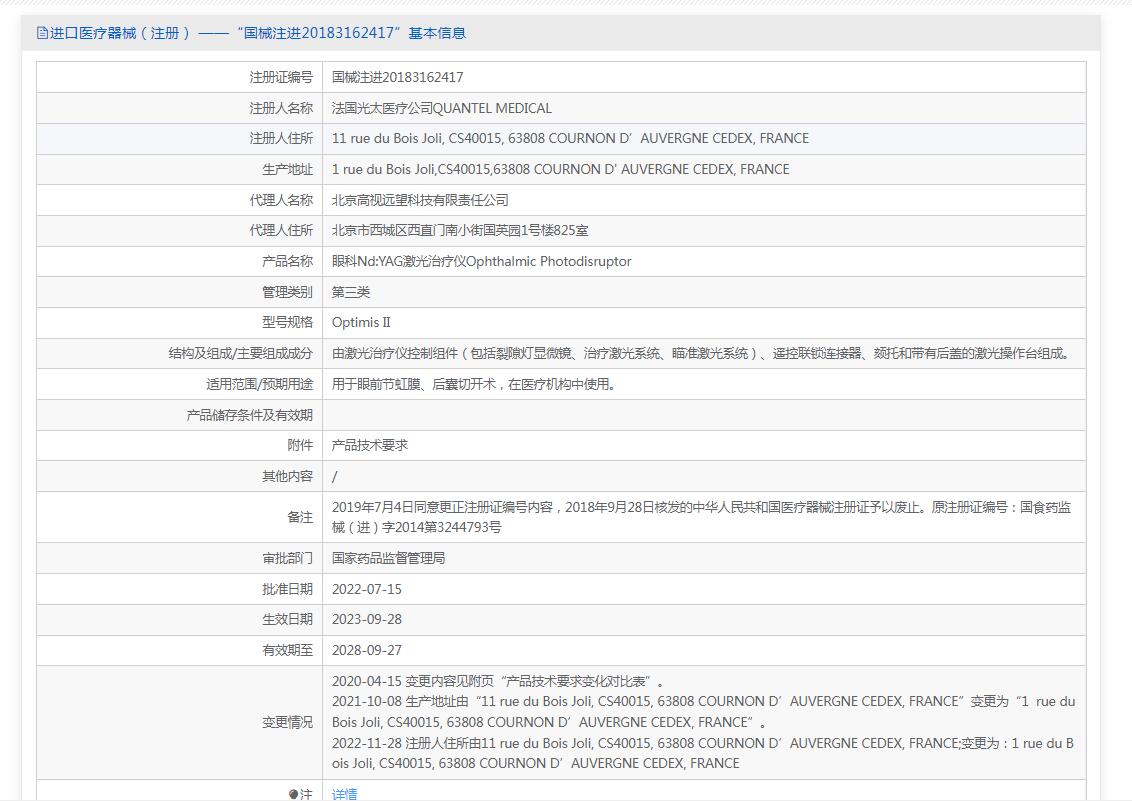Open the 详情 link in the 注 row
This screenshot has height=801, width=1132.
coord(344,794)
